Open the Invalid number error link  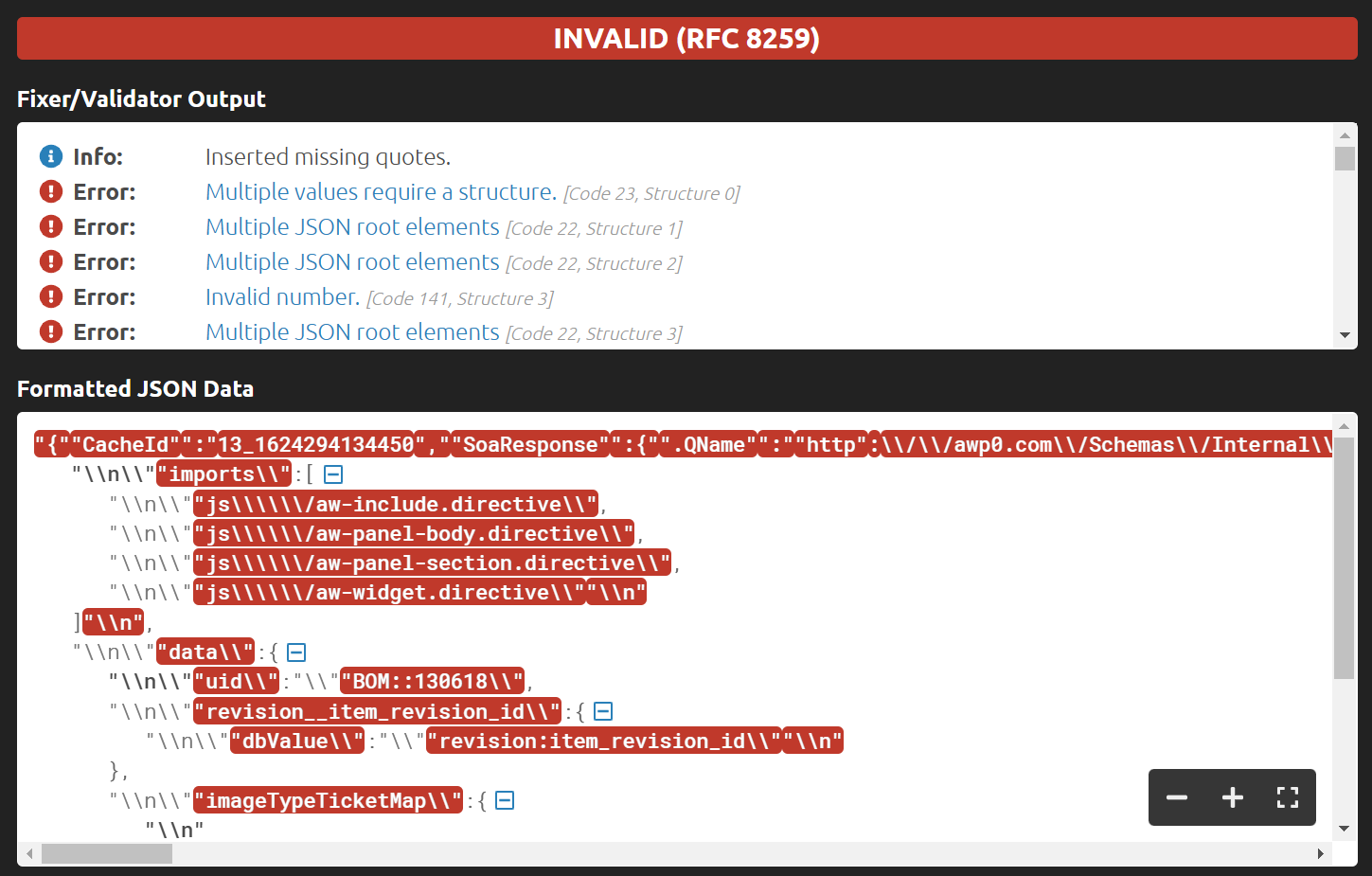(281, 296)
